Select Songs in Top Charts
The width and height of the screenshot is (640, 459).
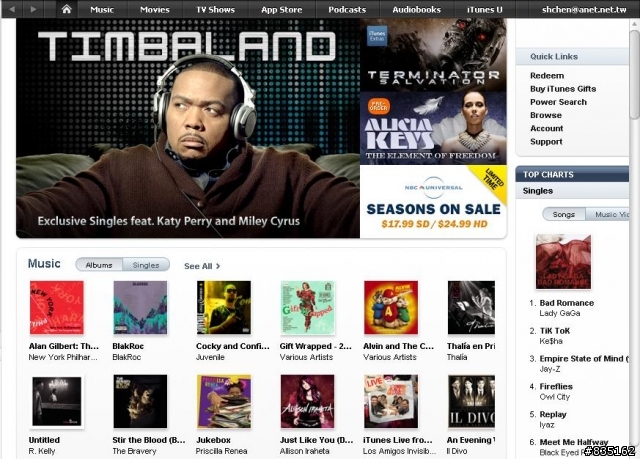(564, 214)
